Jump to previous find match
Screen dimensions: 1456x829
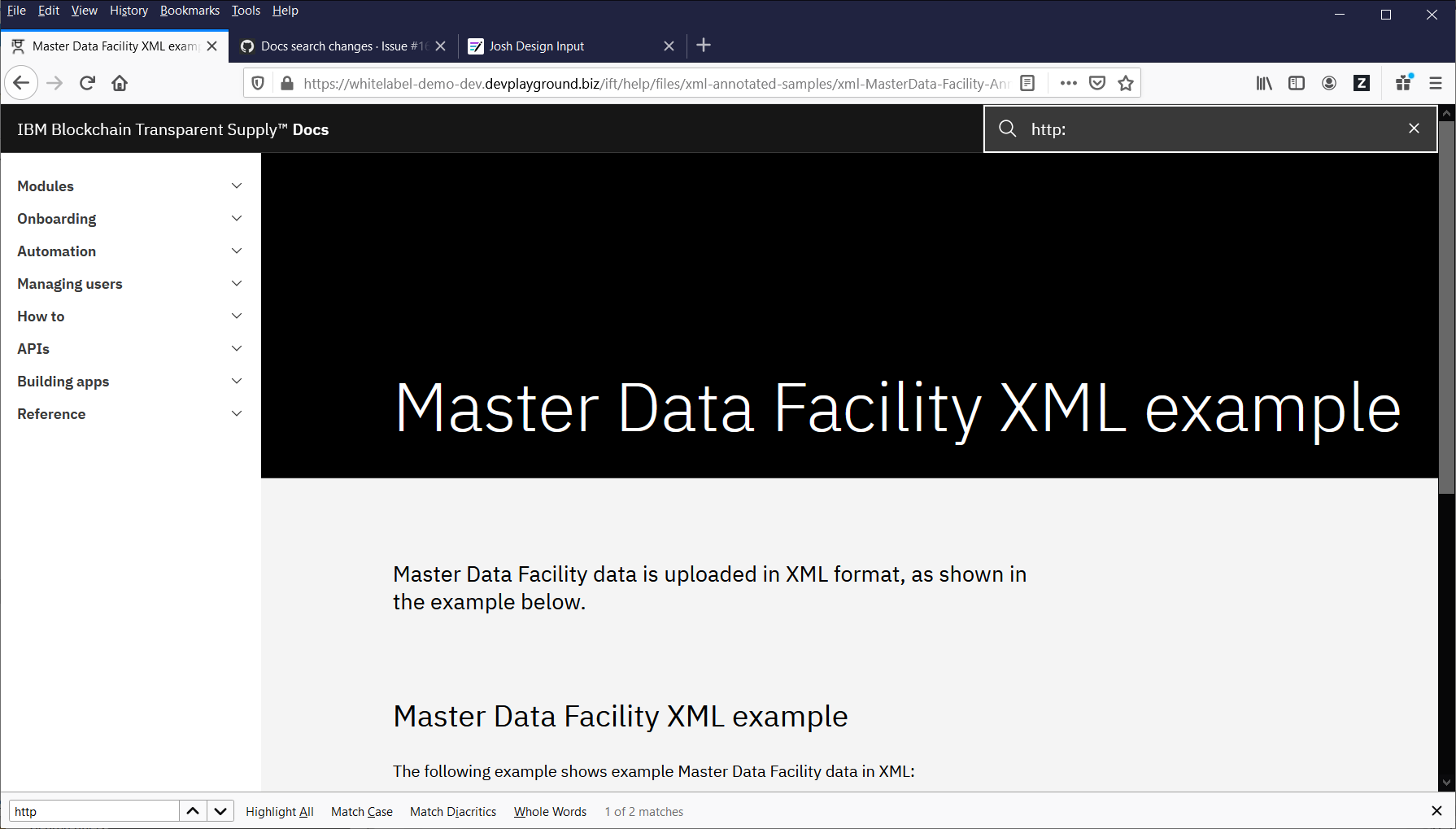click(193, 811)
